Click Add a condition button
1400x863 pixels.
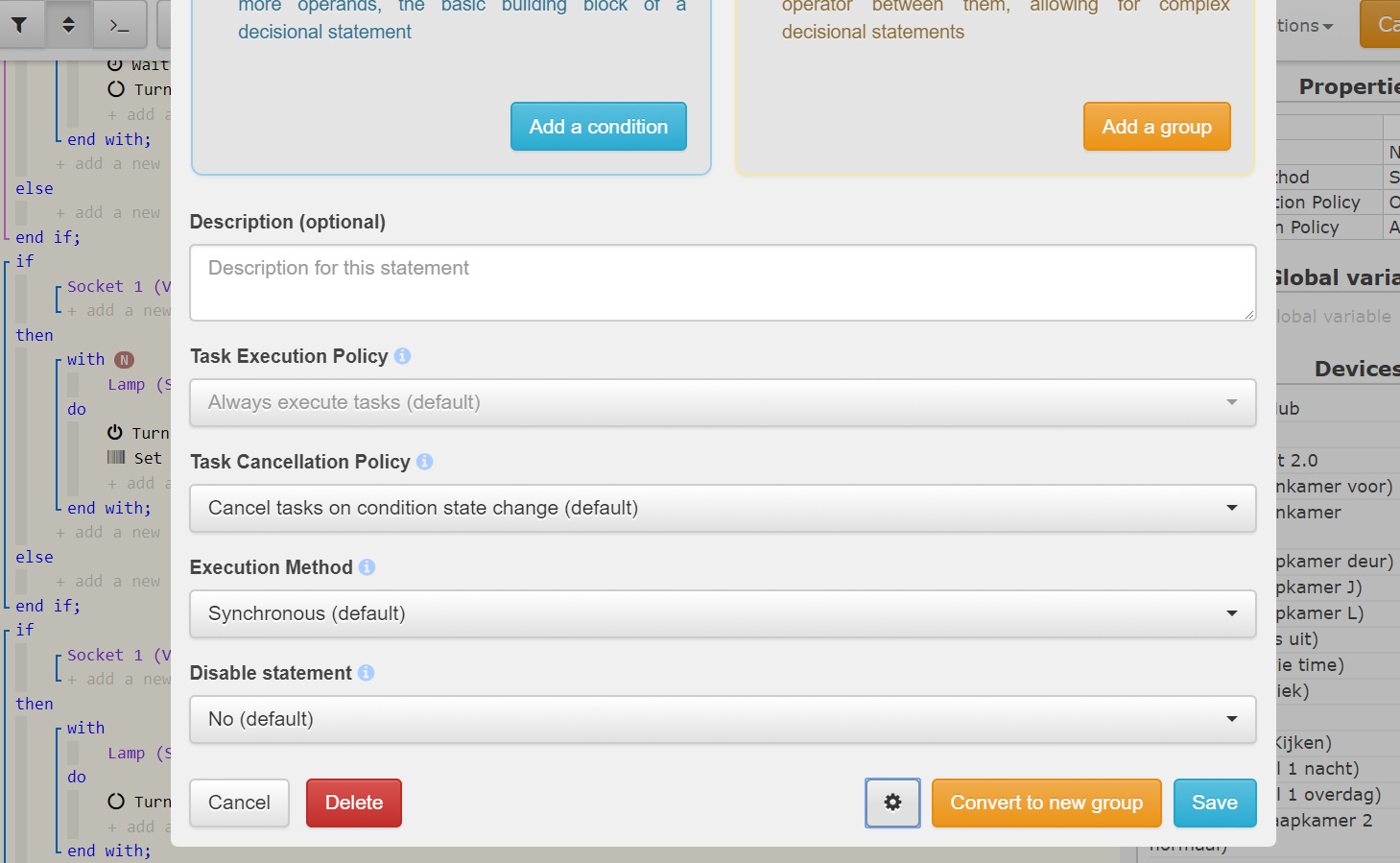pyautogui.click(x=599, y=127)
